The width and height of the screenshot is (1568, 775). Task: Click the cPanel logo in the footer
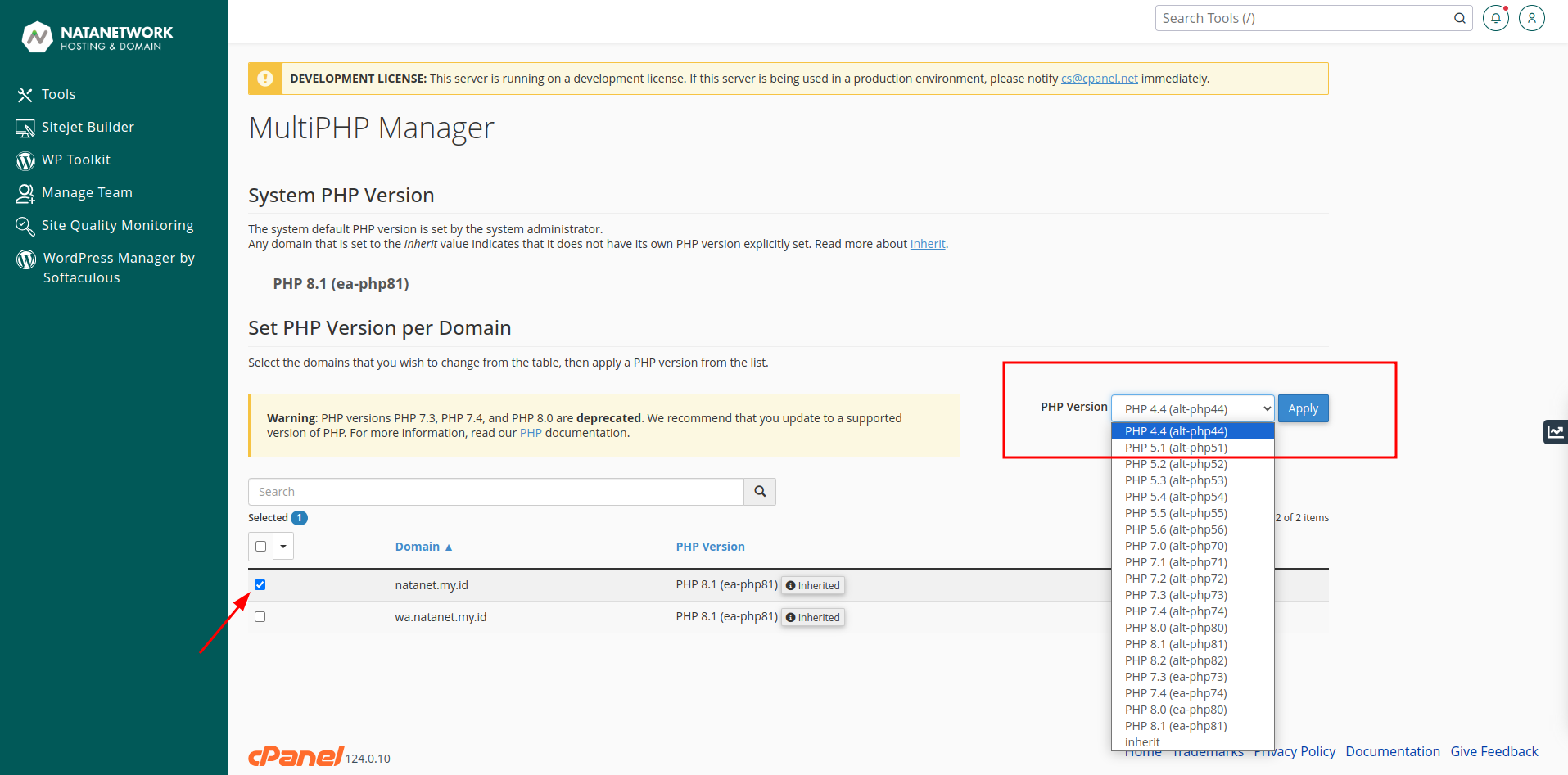click(296, 756)
